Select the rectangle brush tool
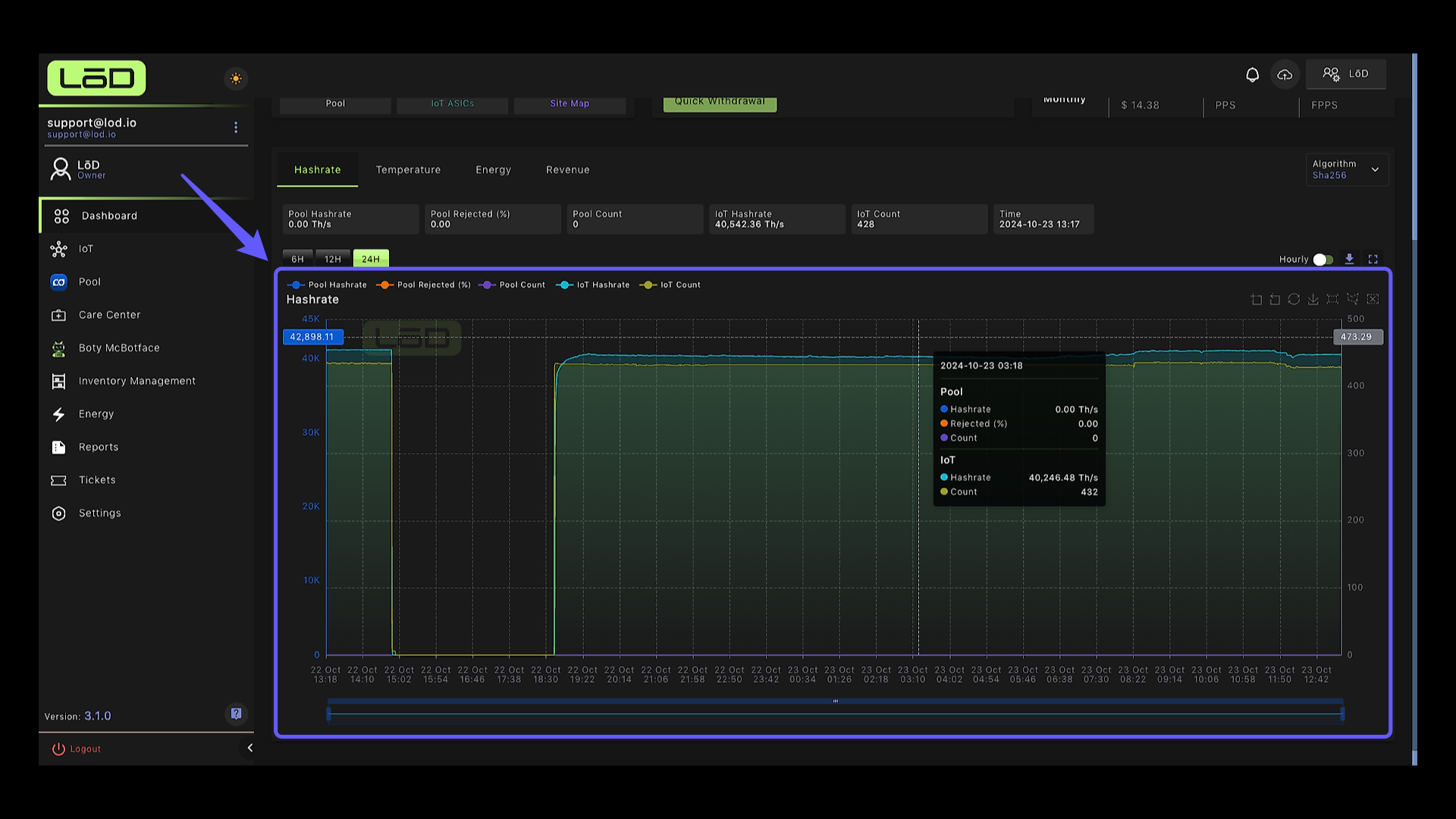The width and height of the screenshot is (1456, 819). click(x=1332, y=300)
